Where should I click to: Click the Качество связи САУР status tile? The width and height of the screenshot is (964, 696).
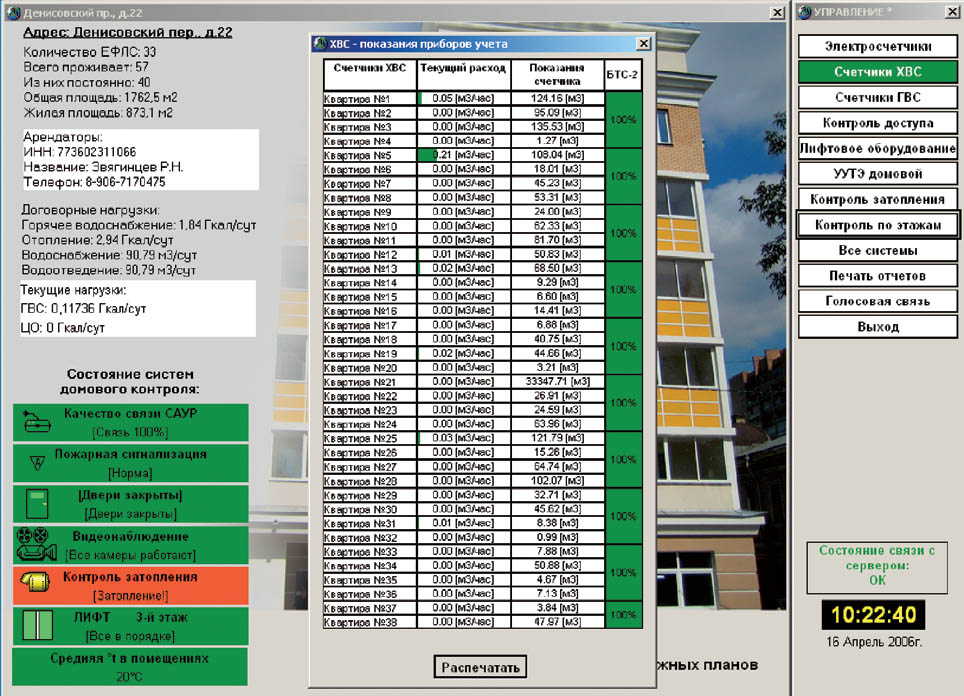130,422
